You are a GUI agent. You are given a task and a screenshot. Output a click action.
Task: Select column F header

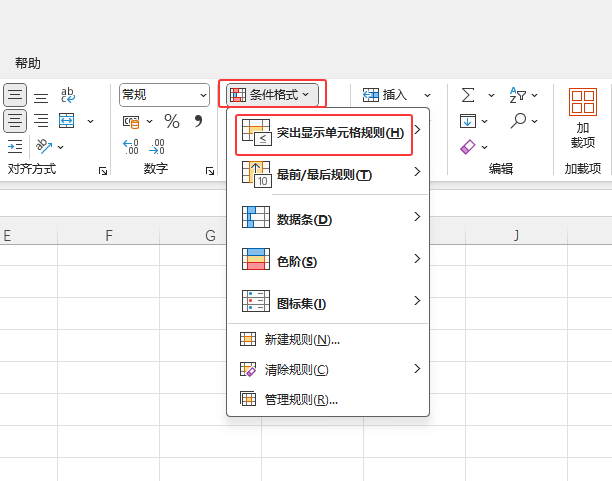[108, 236]
